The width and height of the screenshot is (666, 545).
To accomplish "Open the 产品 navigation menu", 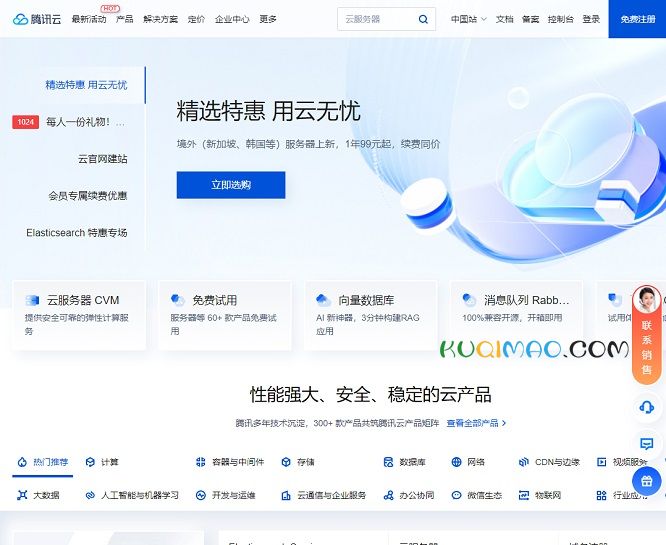I will (x=124, y=19).
